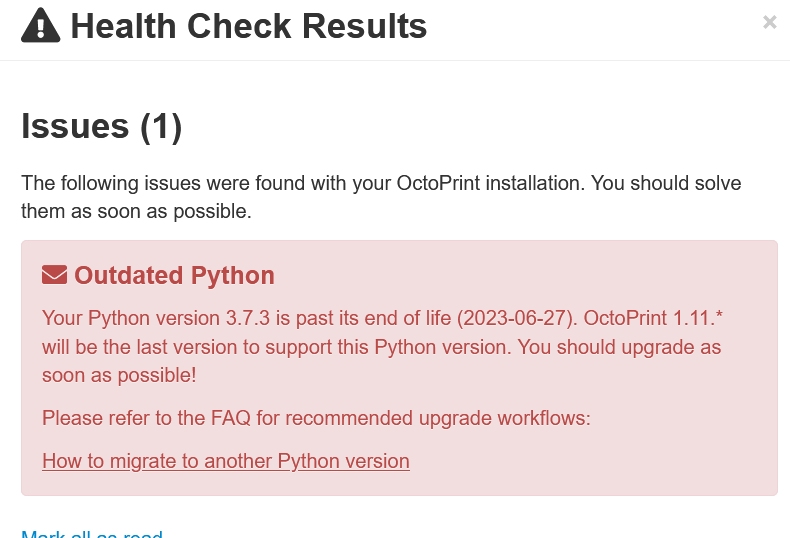Mark all as read
The width and height of the screenshot is (790, 538).
[x=92, y=534]
